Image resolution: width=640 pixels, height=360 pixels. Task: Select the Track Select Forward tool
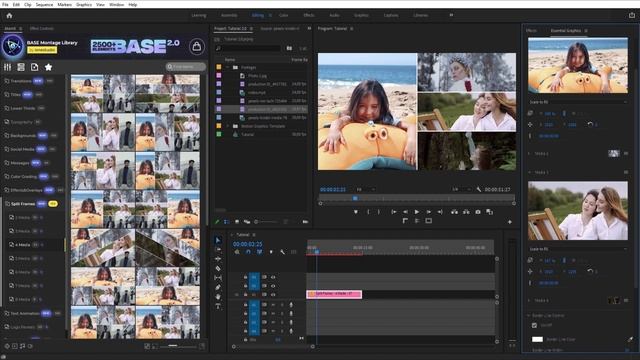(218, 249)
